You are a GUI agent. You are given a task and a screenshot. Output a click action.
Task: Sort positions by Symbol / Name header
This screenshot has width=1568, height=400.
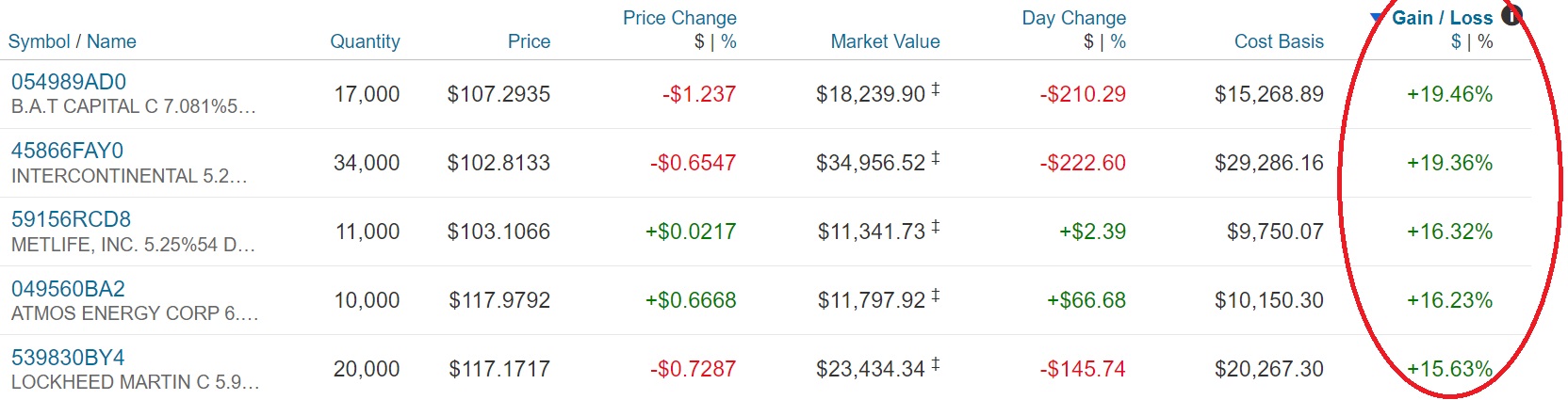[72, 41]
